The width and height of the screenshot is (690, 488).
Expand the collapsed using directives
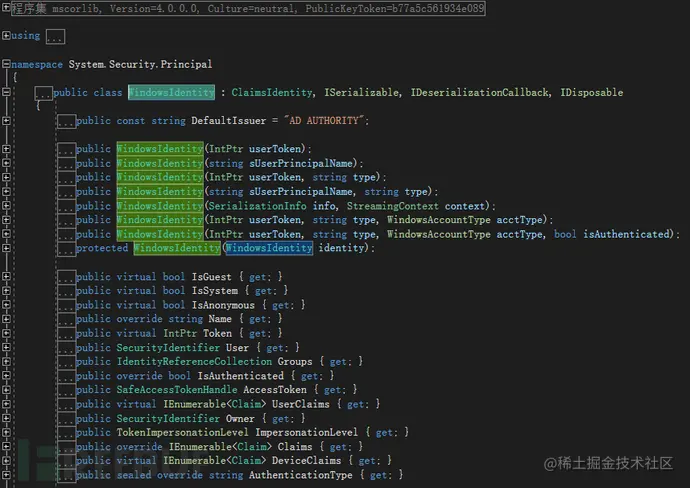[x=6, y=36]
